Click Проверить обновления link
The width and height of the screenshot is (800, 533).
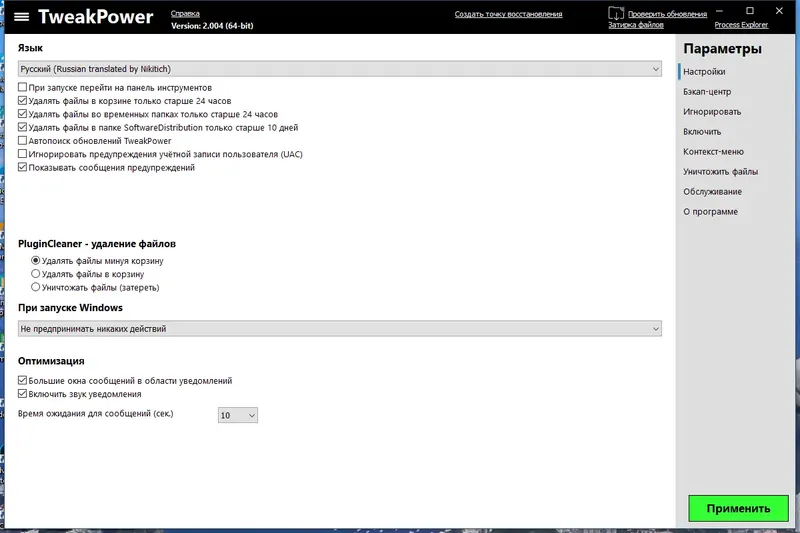click(x=667, y=14)
